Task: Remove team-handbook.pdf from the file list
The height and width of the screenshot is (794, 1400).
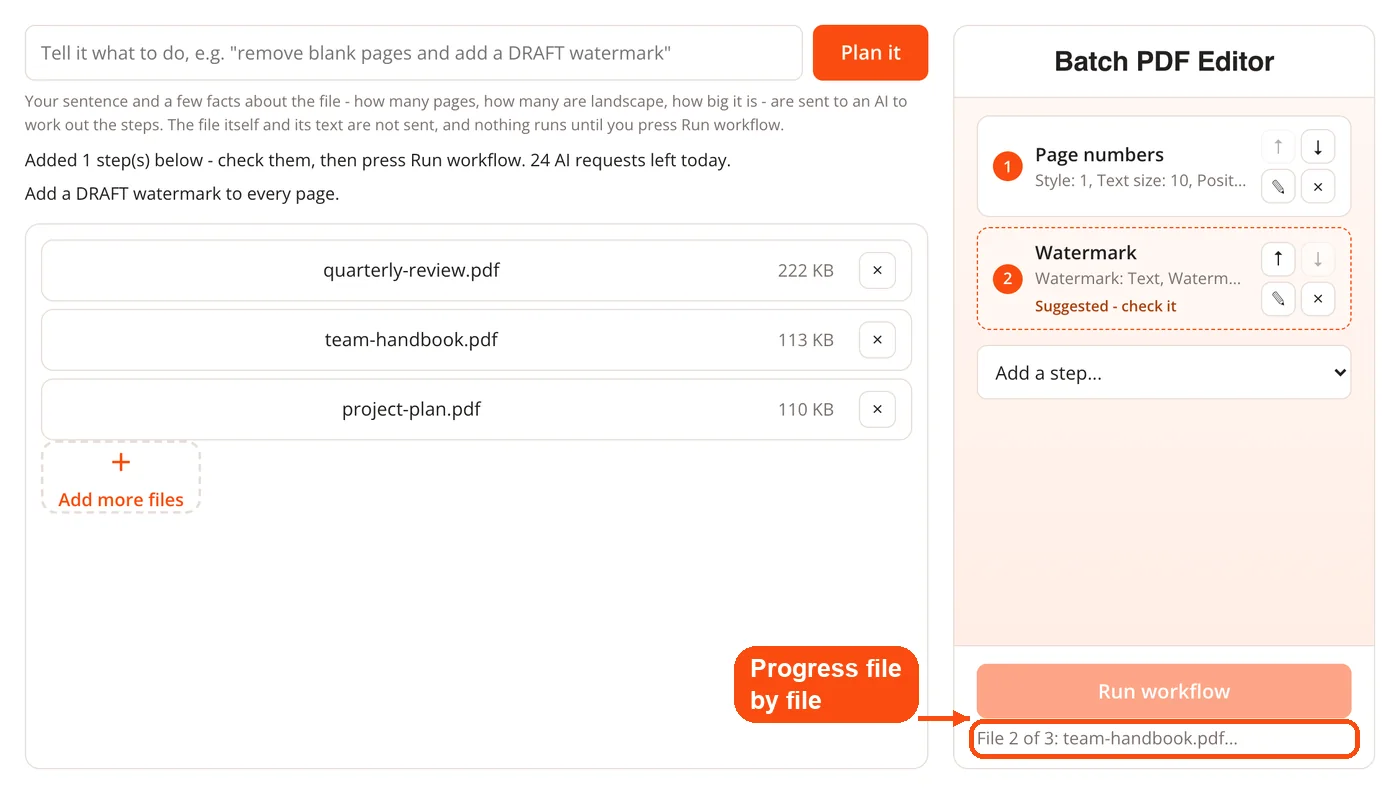Action: click(877, 340)
